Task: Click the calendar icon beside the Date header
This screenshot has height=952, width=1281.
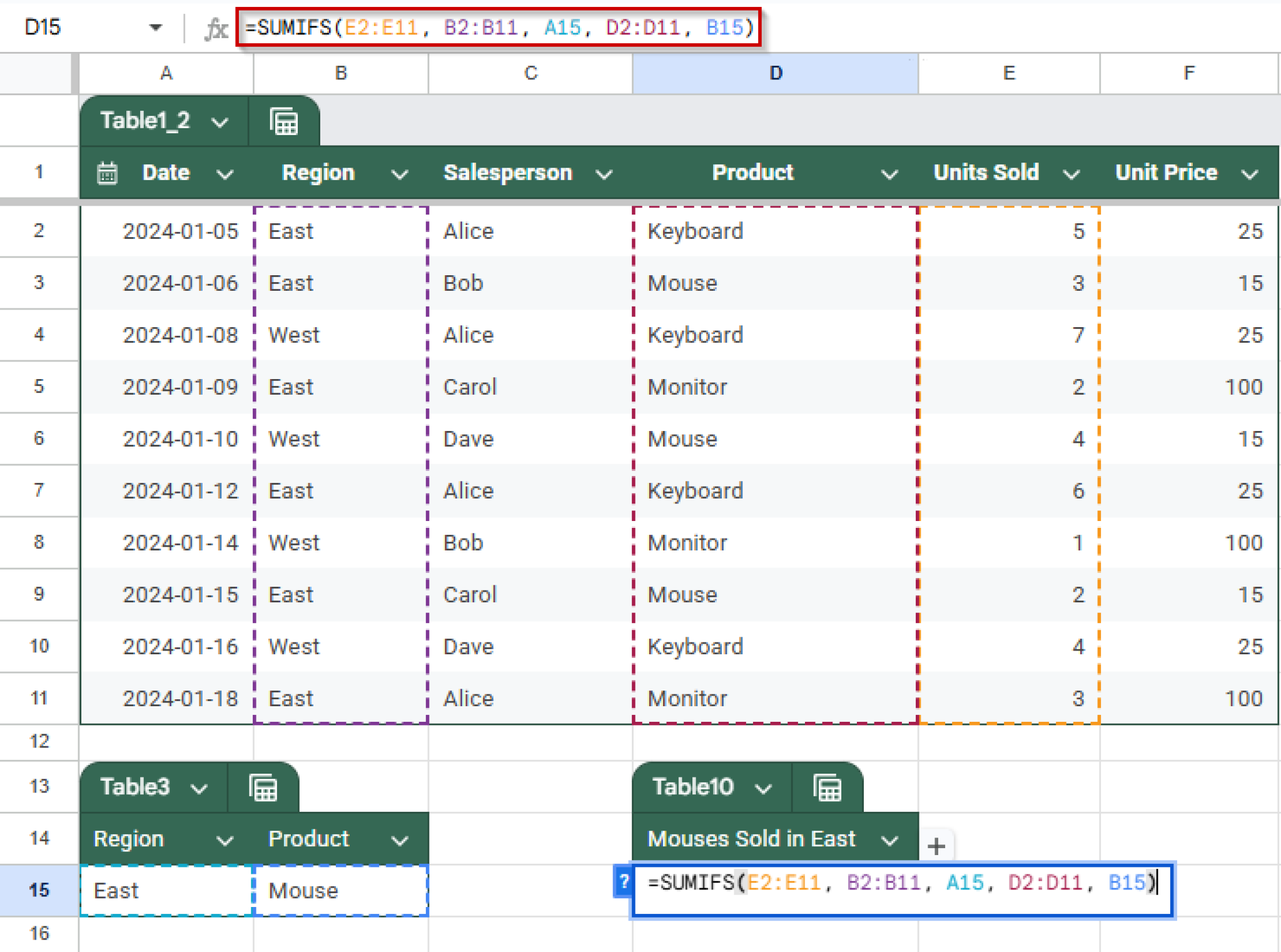Action: pyautogui.click(x=108, y=173)
